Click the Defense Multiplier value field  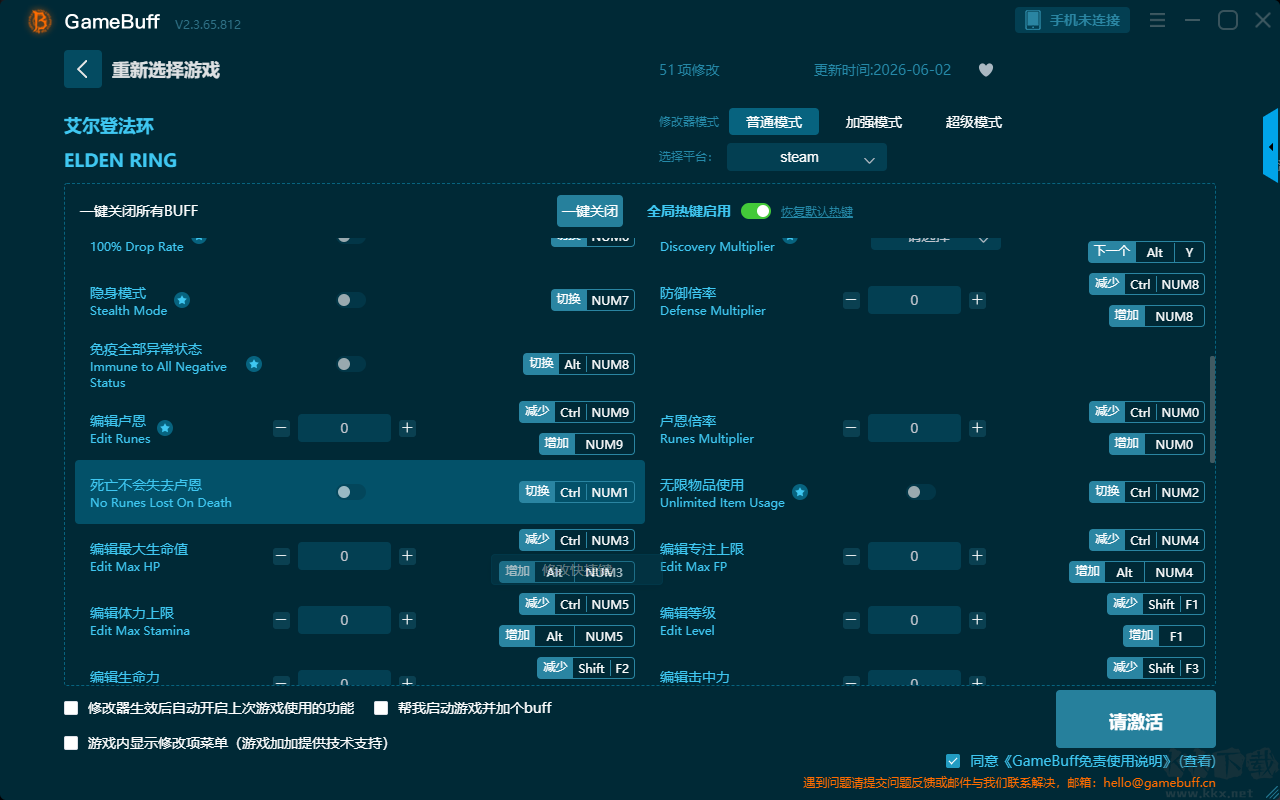(x=914, y=300)
